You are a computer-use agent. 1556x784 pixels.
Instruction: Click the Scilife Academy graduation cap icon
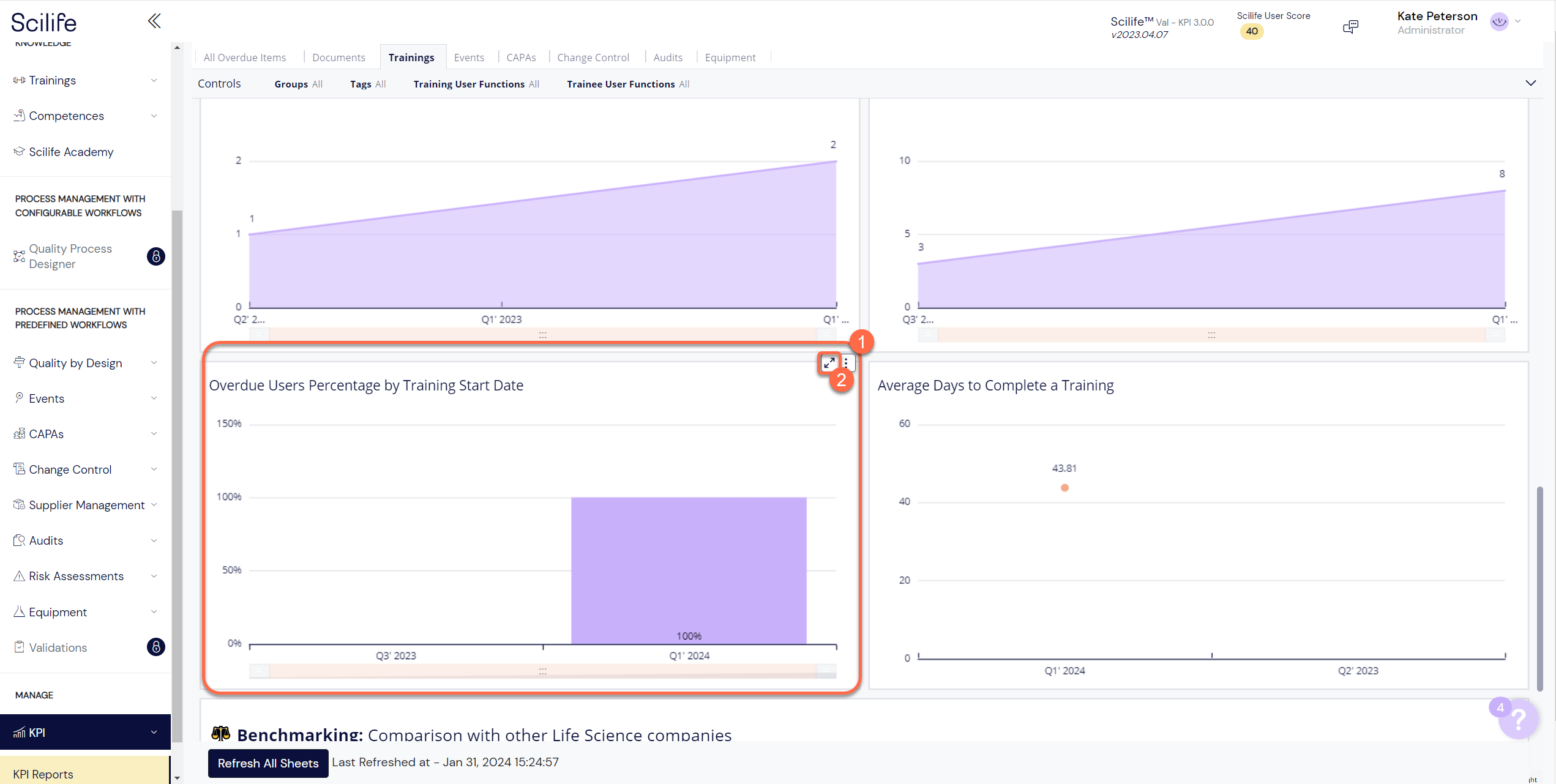pyautogui.click(x=18, y=151)
